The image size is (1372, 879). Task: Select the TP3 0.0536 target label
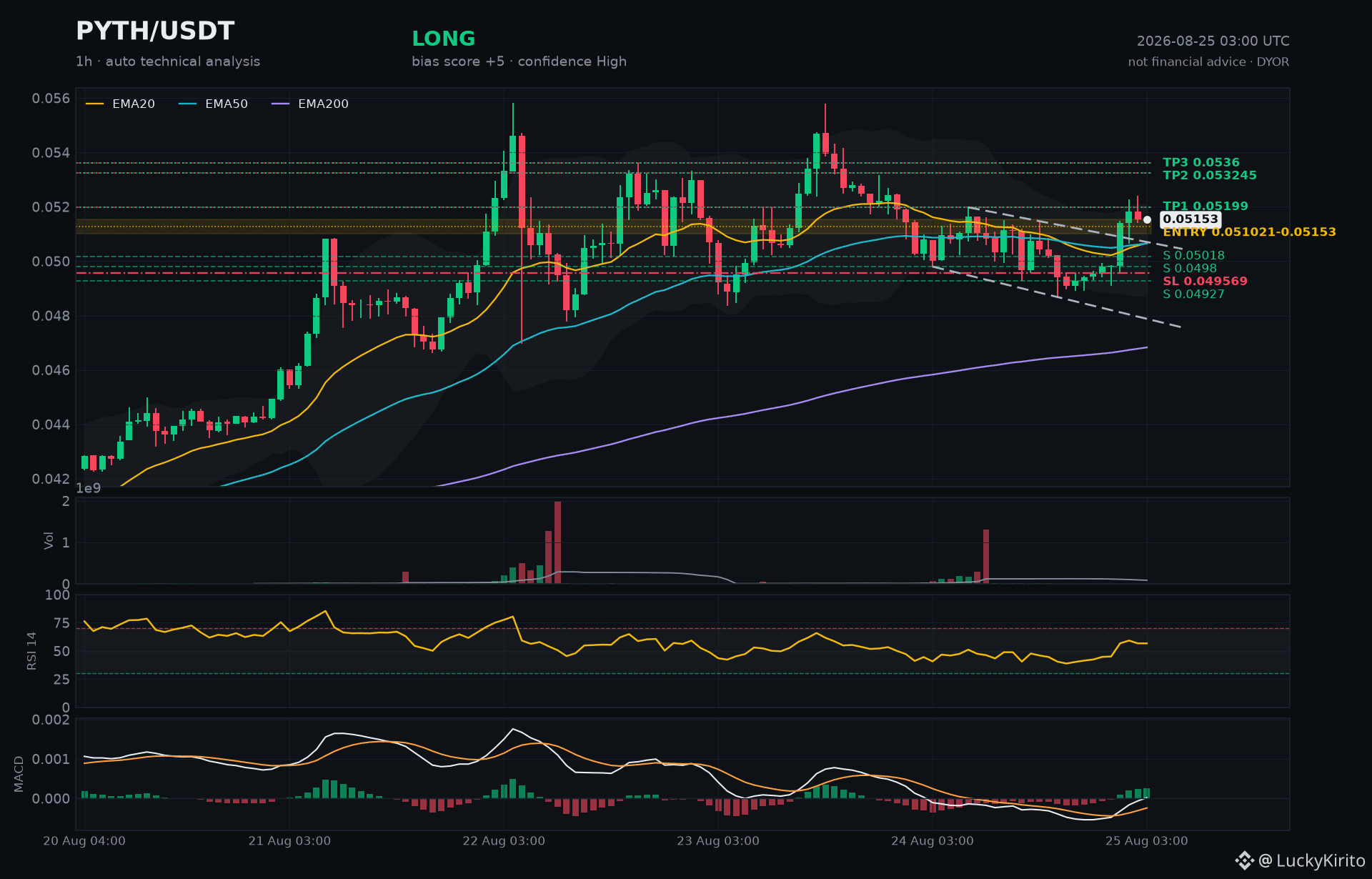coord(1201,162)
